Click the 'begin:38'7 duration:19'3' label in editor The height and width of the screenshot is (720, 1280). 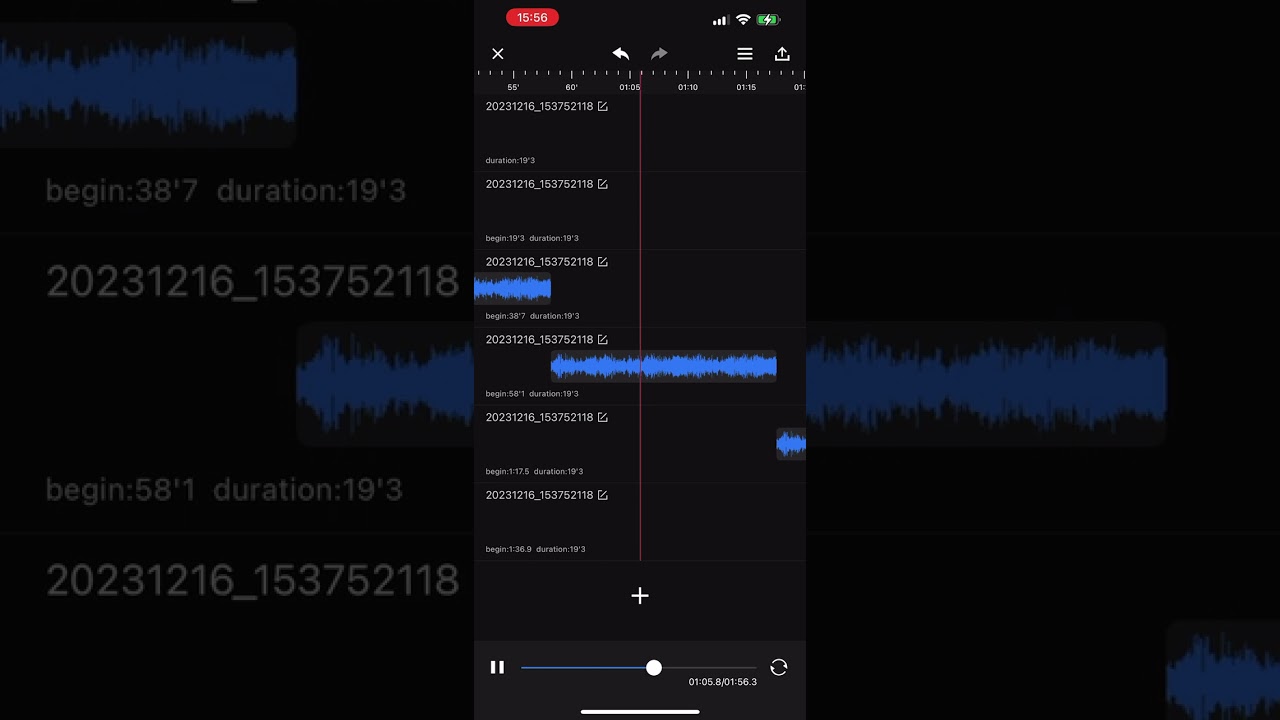point(532,316)
